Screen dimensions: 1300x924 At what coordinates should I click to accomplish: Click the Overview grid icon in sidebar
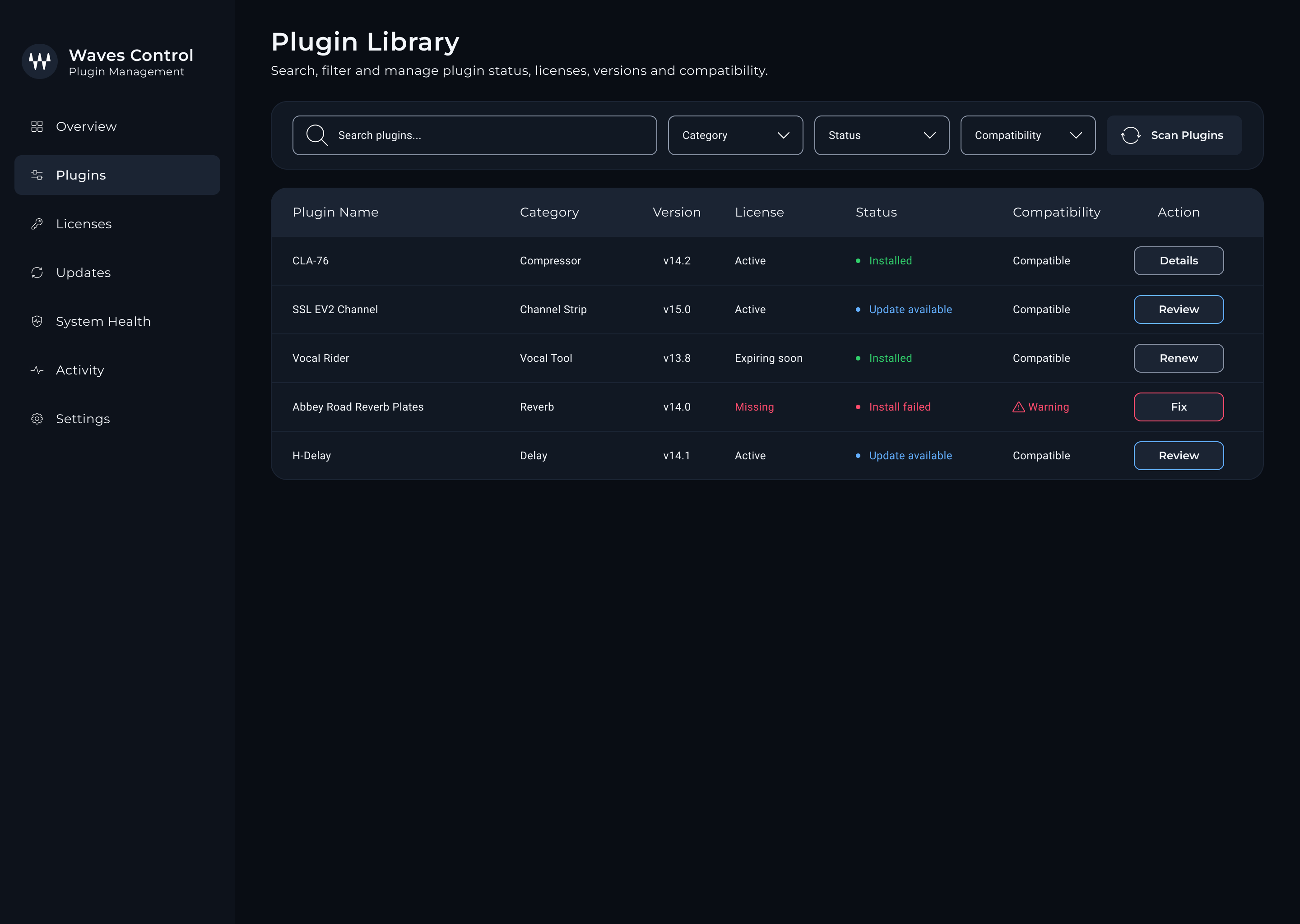(37, 126)
